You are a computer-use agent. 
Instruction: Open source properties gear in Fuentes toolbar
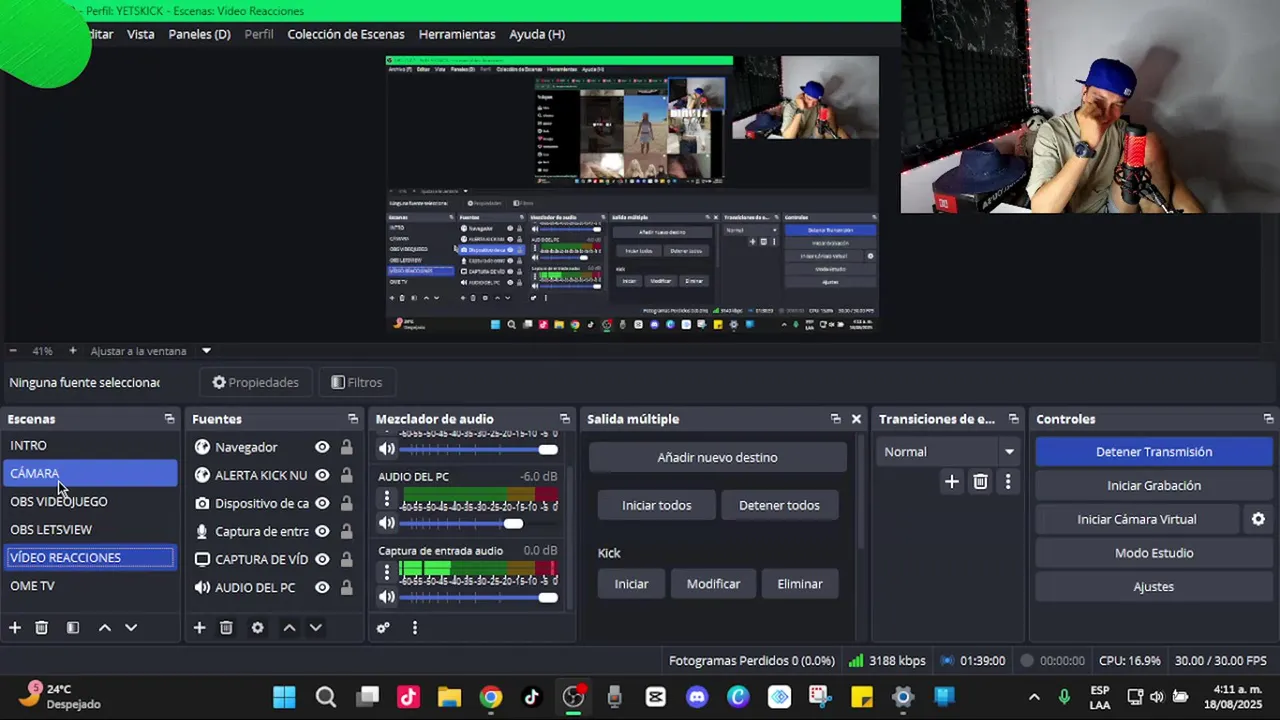257,628
